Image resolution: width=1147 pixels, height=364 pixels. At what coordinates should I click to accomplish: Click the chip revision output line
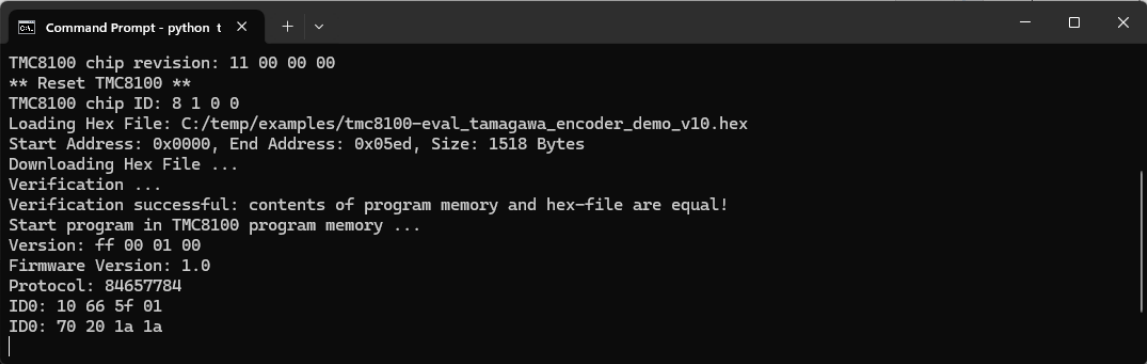172,63
